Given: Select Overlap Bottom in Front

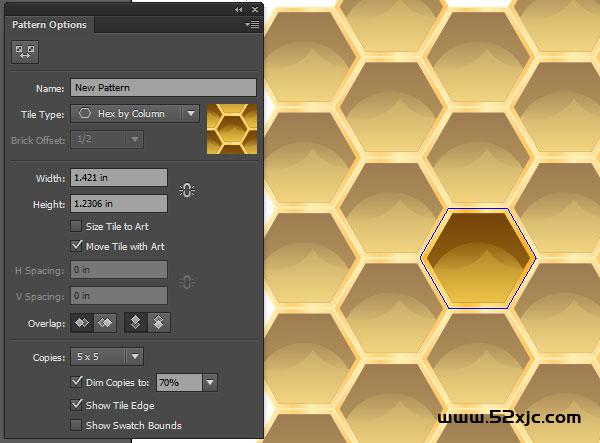Looking at the screenshot, I should 159,323.
